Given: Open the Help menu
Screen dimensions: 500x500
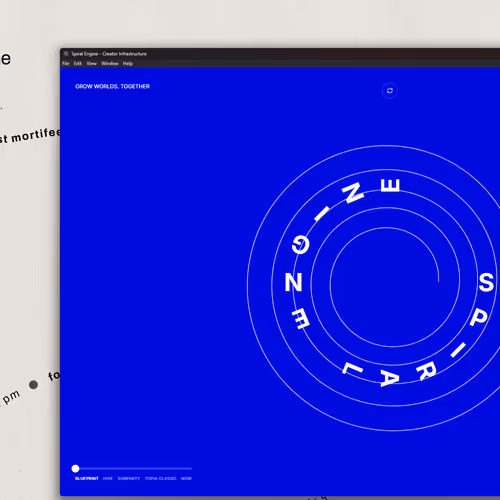Looking at the screenshot, I should coord(128,63).
